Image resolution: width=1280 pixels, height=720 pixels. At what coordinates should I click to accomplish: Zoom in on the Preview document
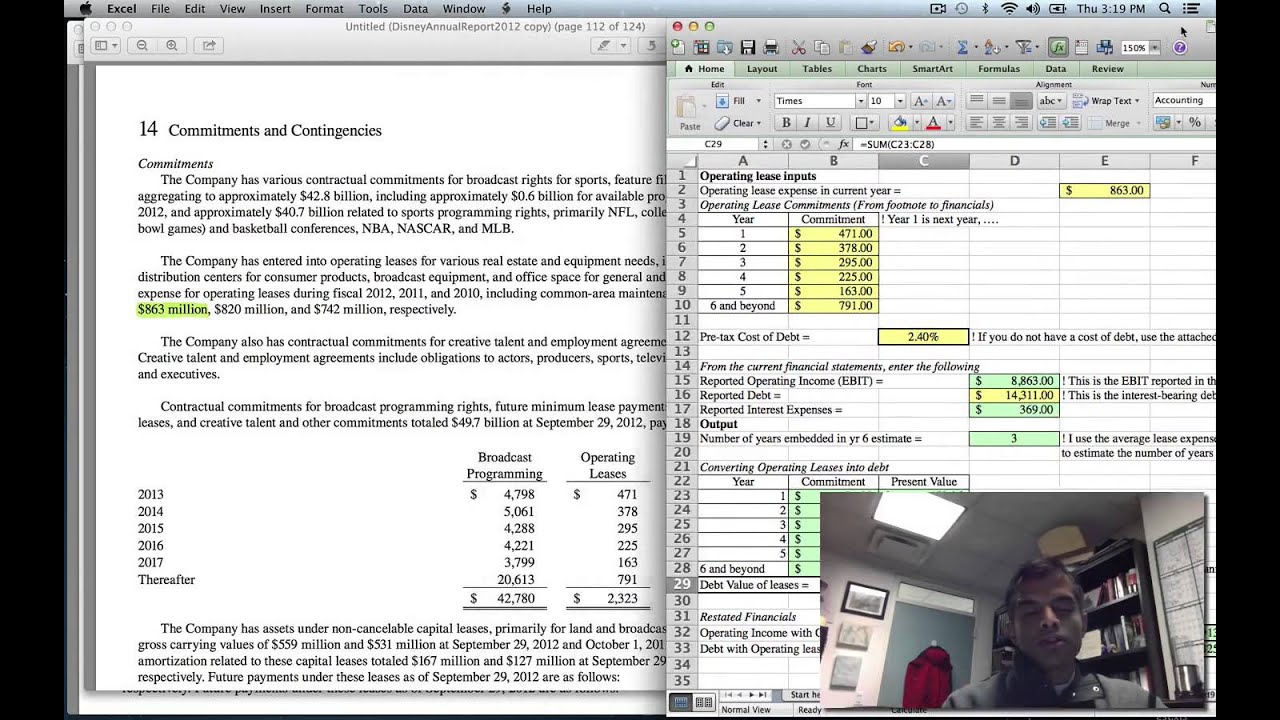click(x=172, y=45)
